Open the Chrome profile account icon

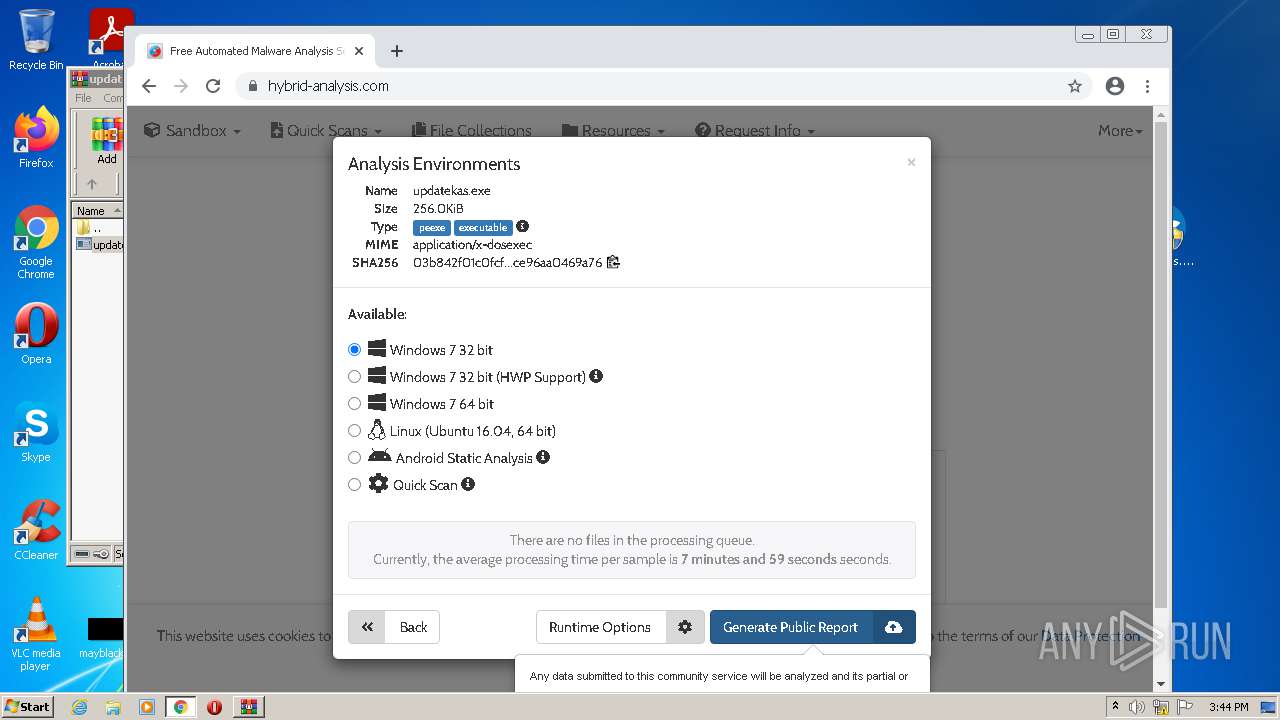(1115, 86)
